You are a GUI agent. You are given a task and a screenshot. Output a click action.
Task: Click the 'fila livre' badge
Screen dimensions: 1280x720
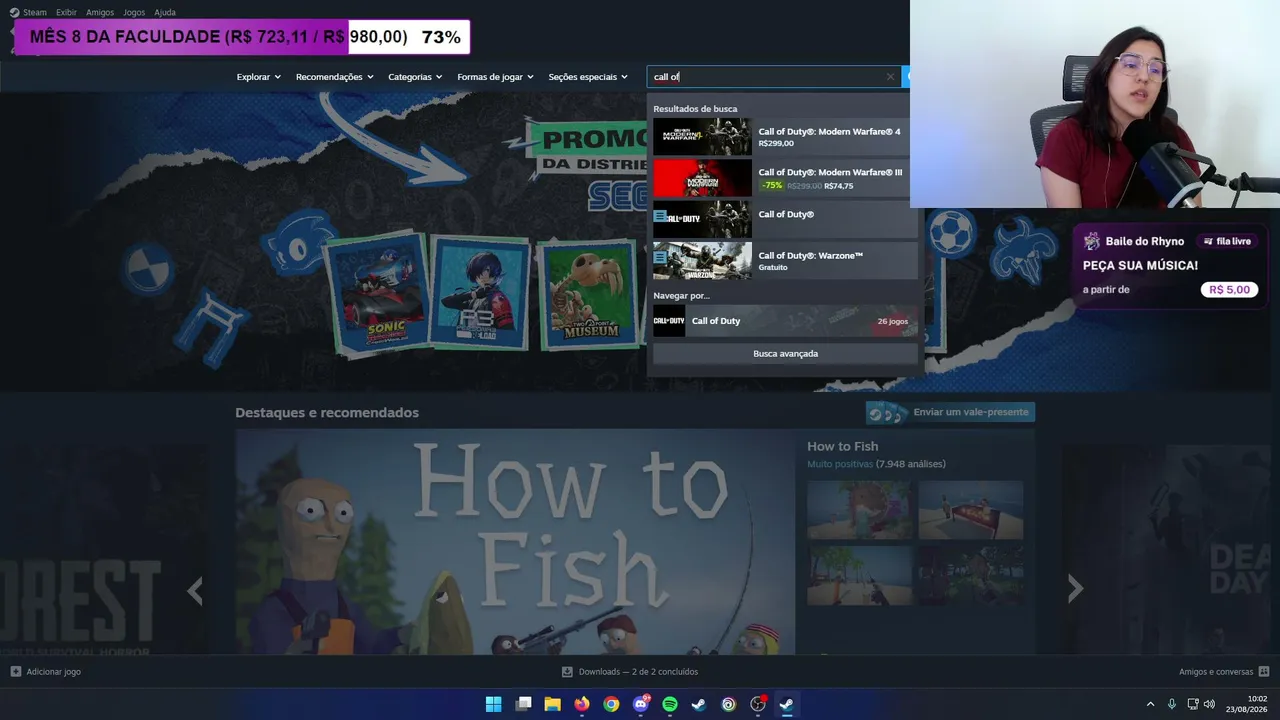[1227, 241]
